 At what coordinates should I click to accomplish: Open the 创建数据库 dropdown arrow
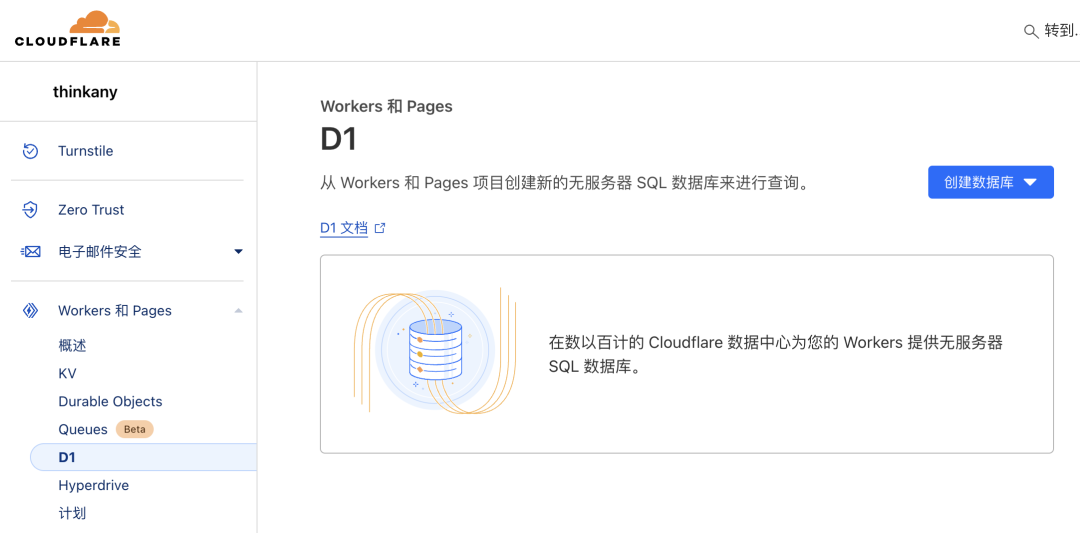point(1030,182)
